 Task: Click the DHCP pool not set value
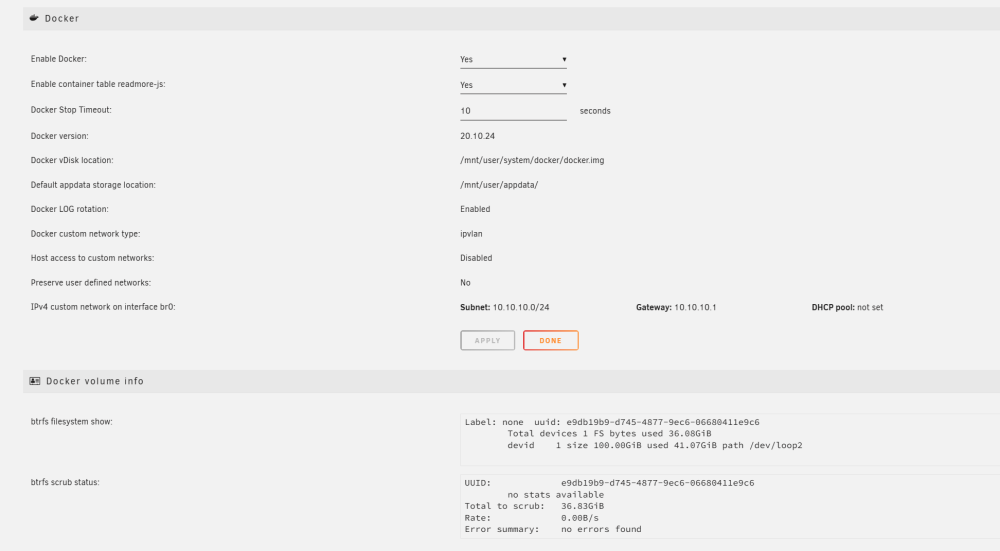848,307
